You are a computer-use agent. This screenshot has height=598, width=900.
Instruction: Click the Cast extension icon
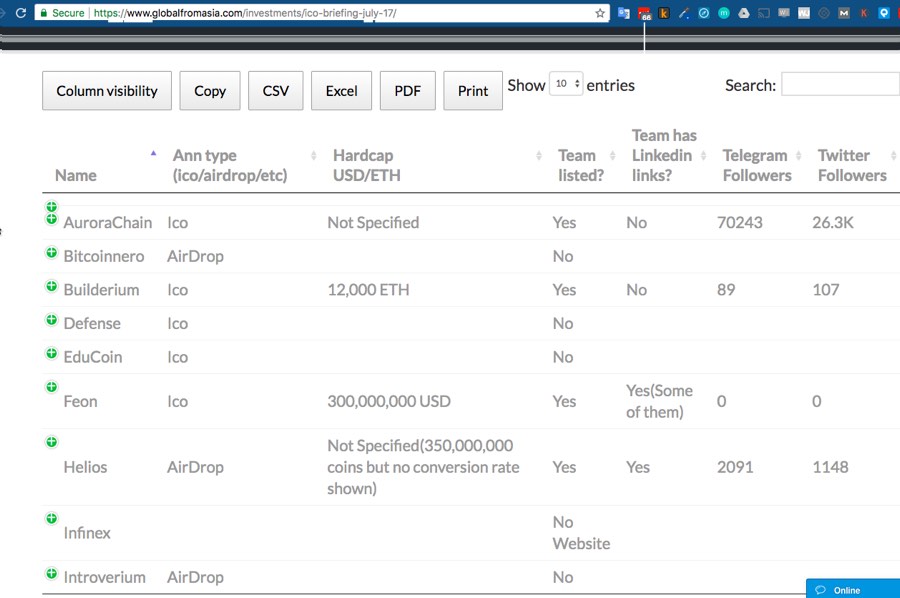tap(764, 13)
